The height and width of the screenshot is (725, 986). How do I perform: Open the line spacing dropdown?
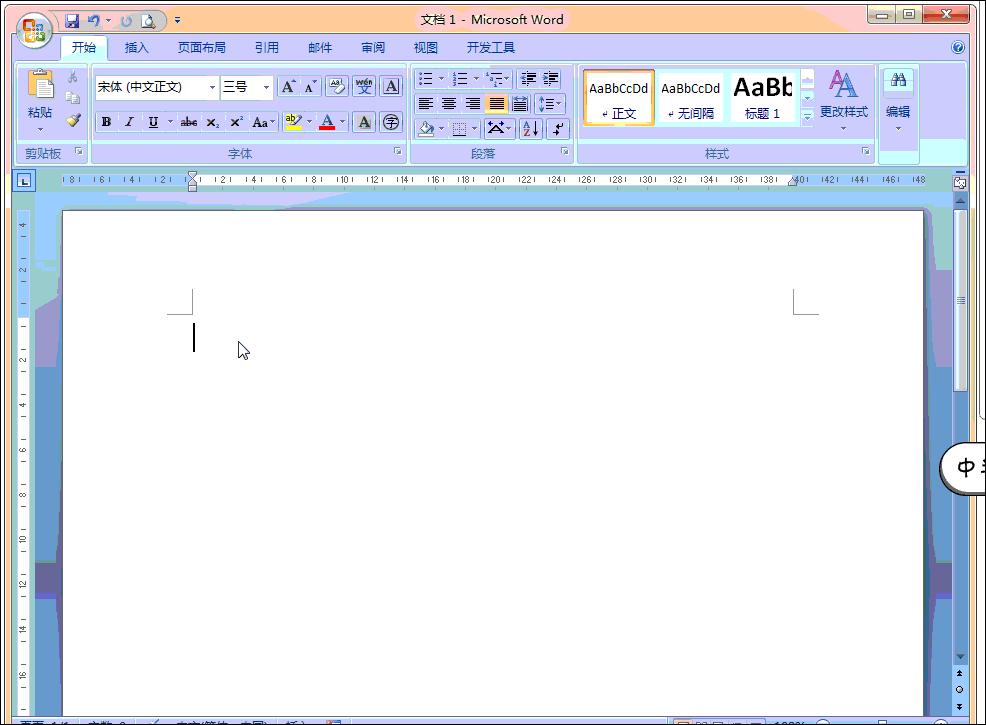point(550,104)
